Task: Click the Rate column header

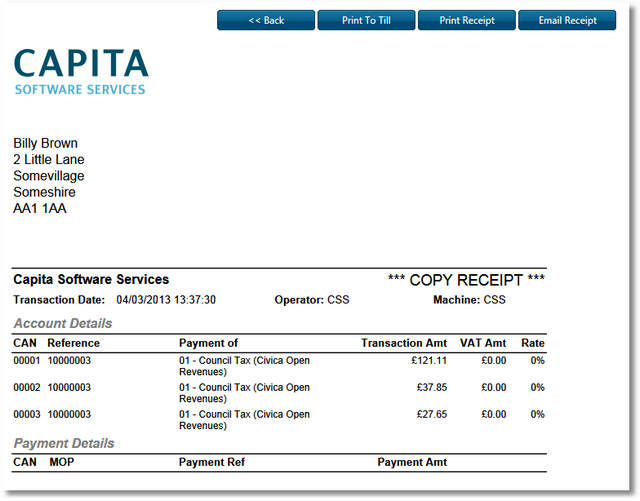Action: point(533,343)
